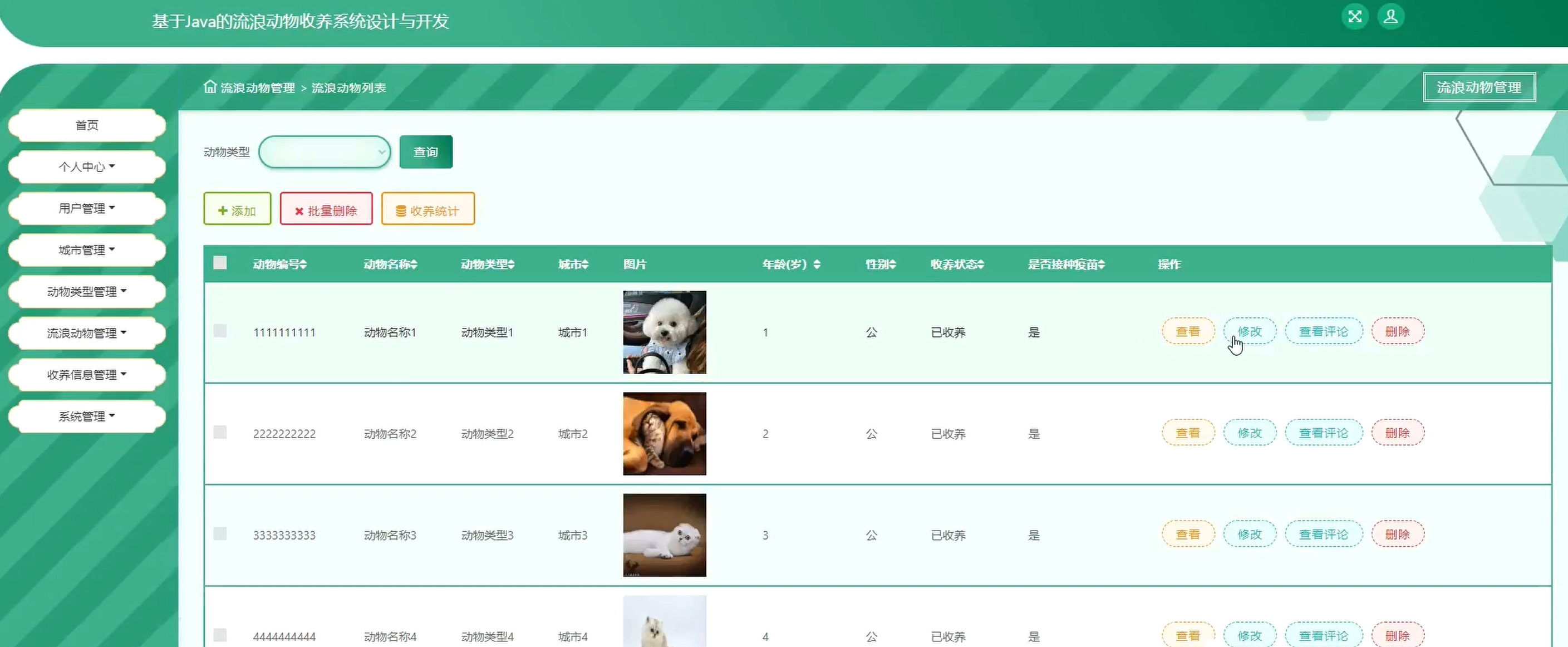
Task: Click the 添加 button
Action: tap(237, 209)
